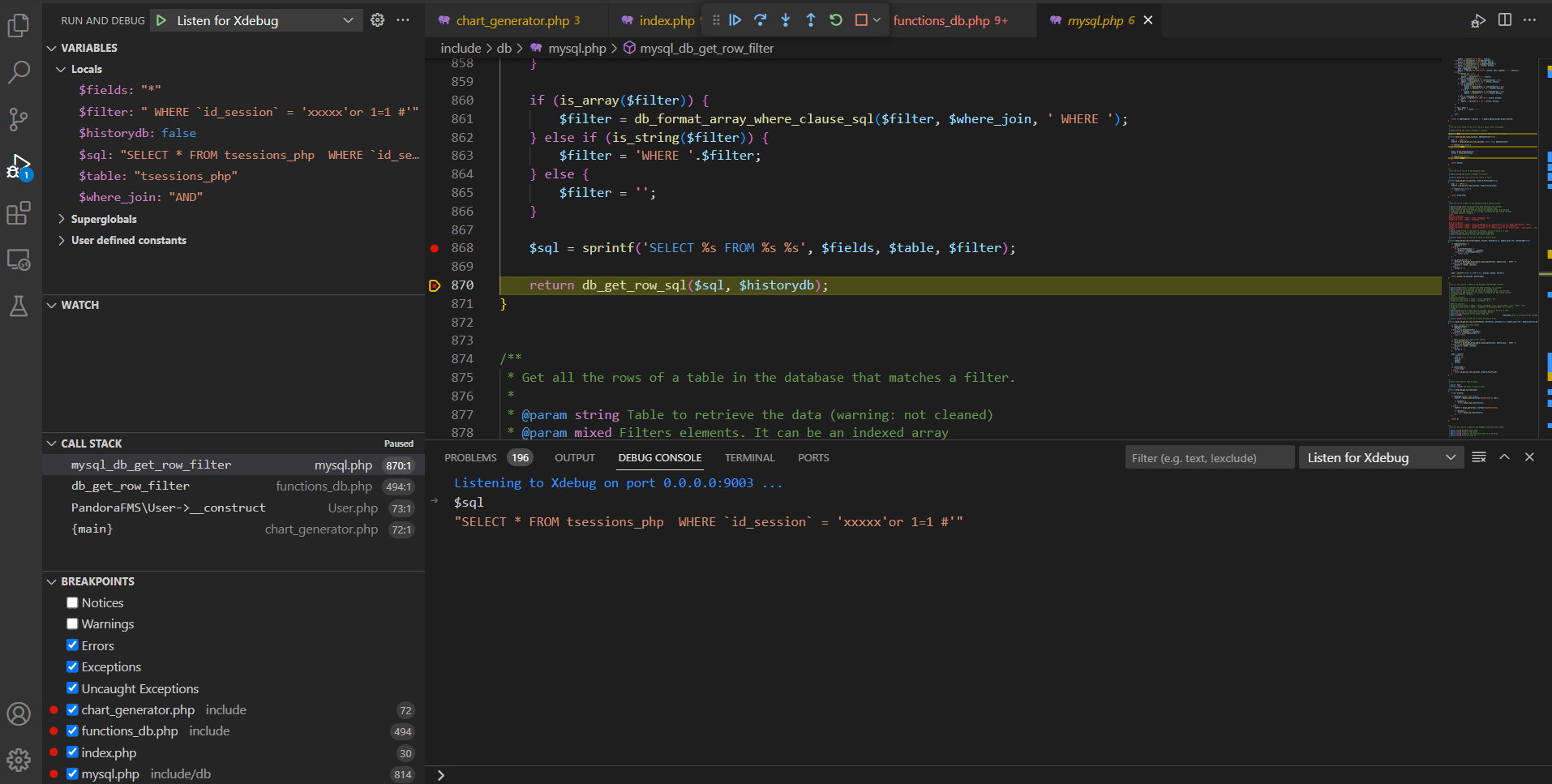Uncheck index.php breakpoint
The image size is (1552, 784).
pos(72,752)
